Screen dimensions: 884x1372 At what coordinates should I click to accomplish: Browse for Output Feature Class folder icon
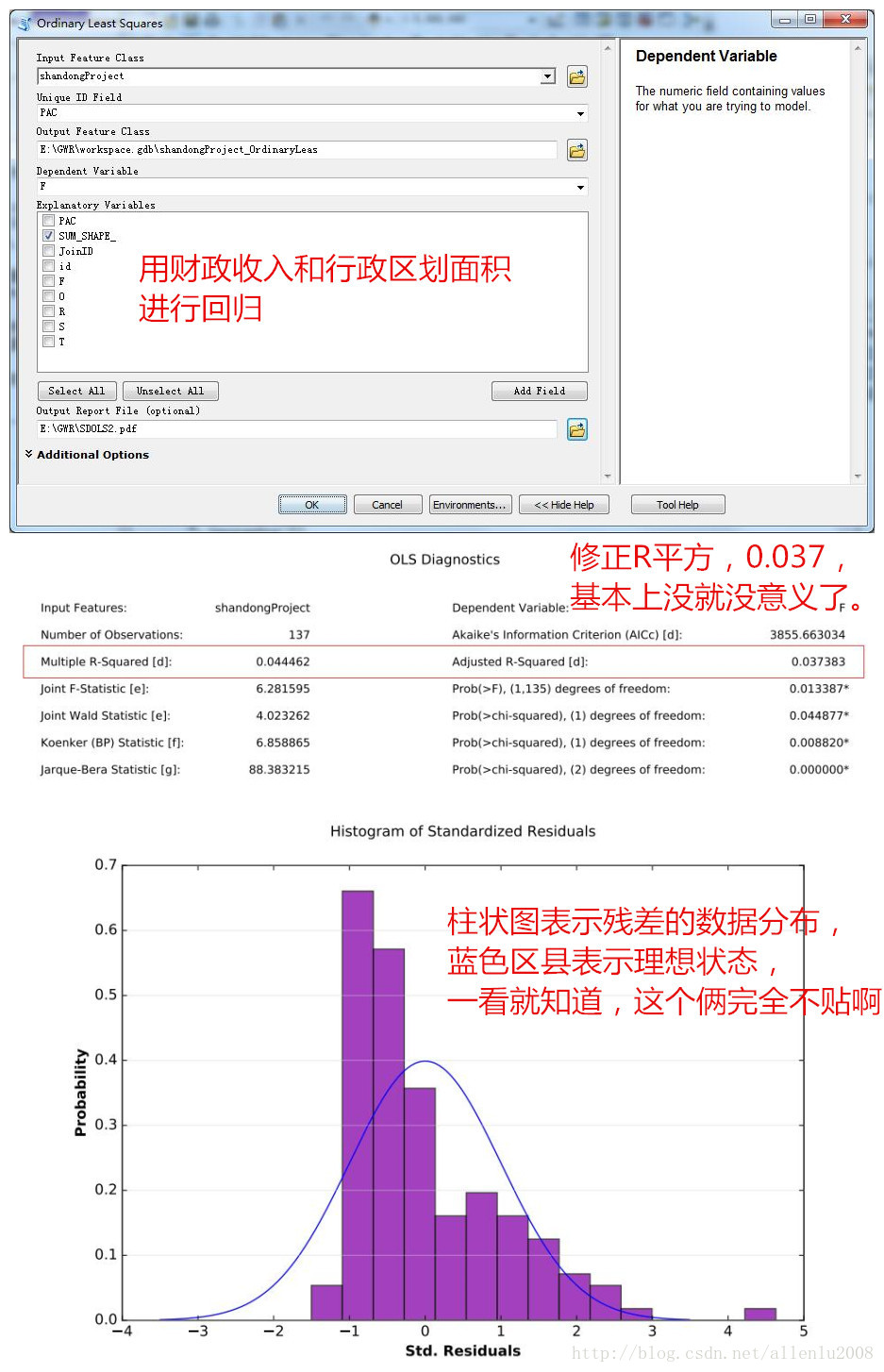tap(577, 150)
